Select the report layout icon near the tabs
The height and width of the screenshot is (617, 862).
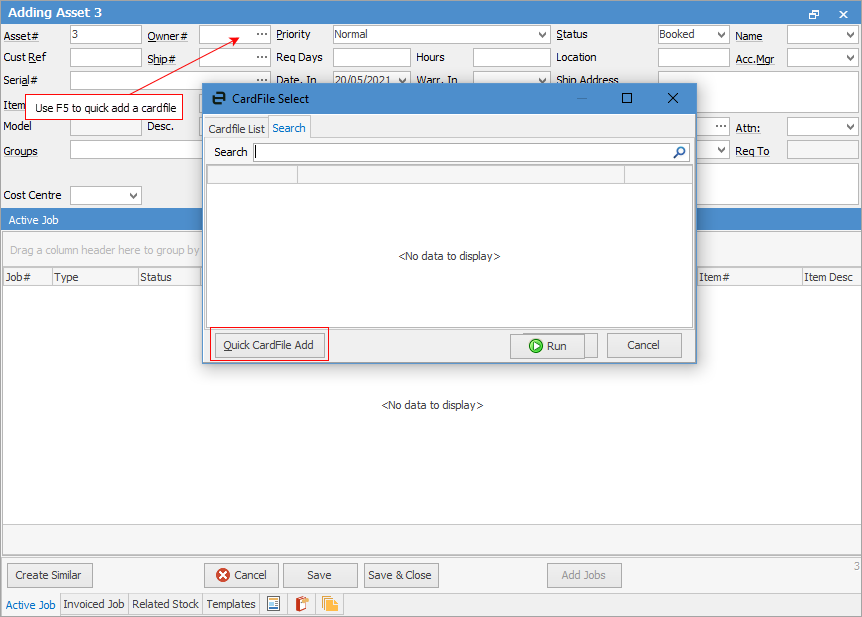point(273,604)
